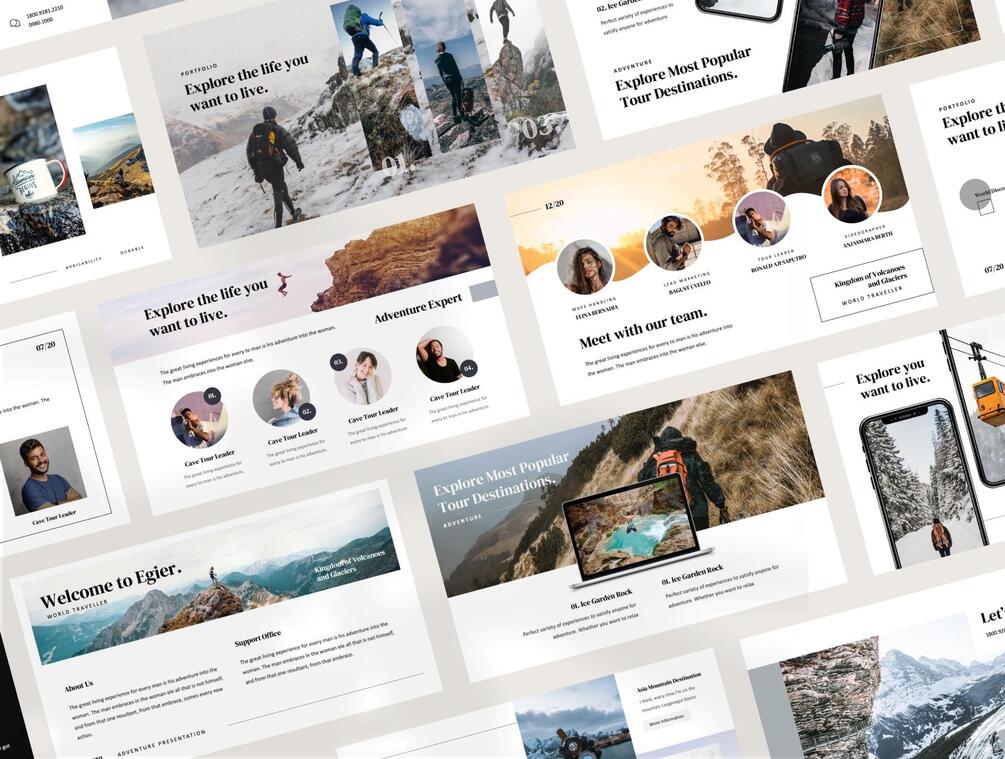
Task: Click the large '03' number on snowy slide
Action: coord(534,128)
